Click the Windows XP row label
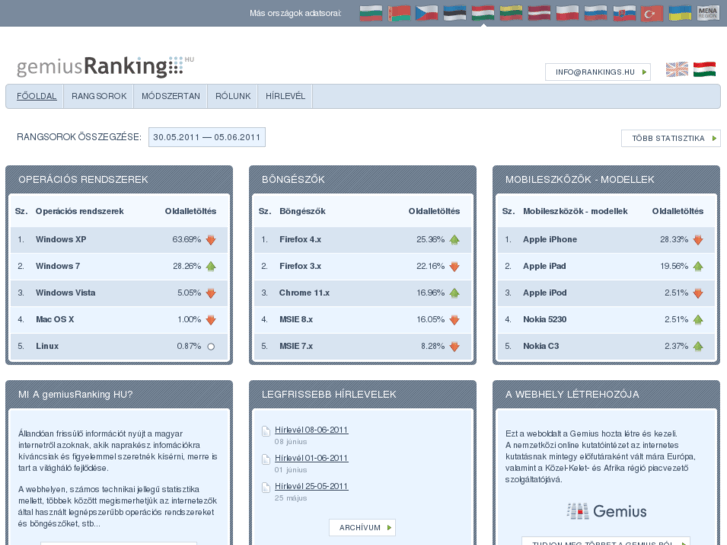727x545 pixels. coord(61,239)
